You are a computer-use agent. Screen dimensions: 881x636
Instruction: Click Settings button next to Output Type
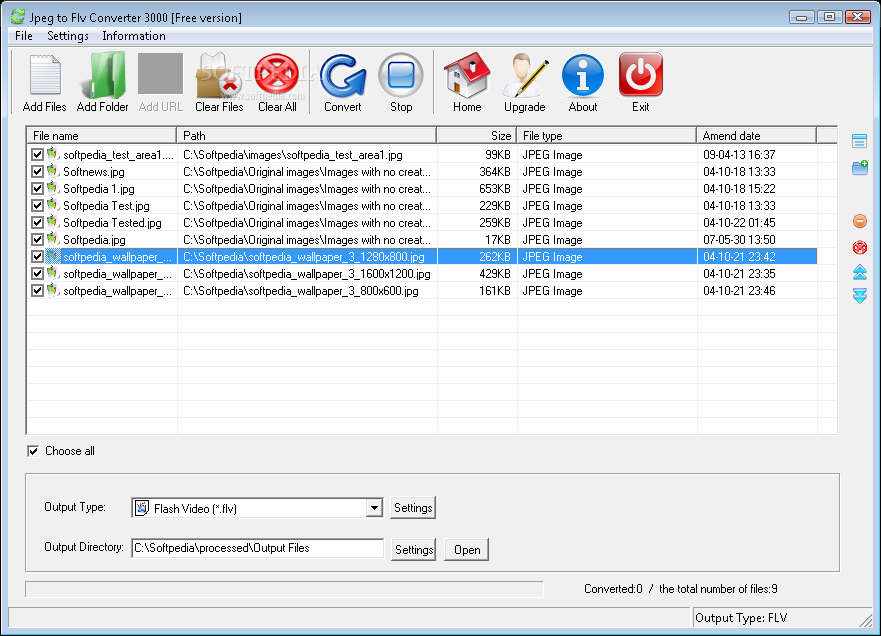413,508
